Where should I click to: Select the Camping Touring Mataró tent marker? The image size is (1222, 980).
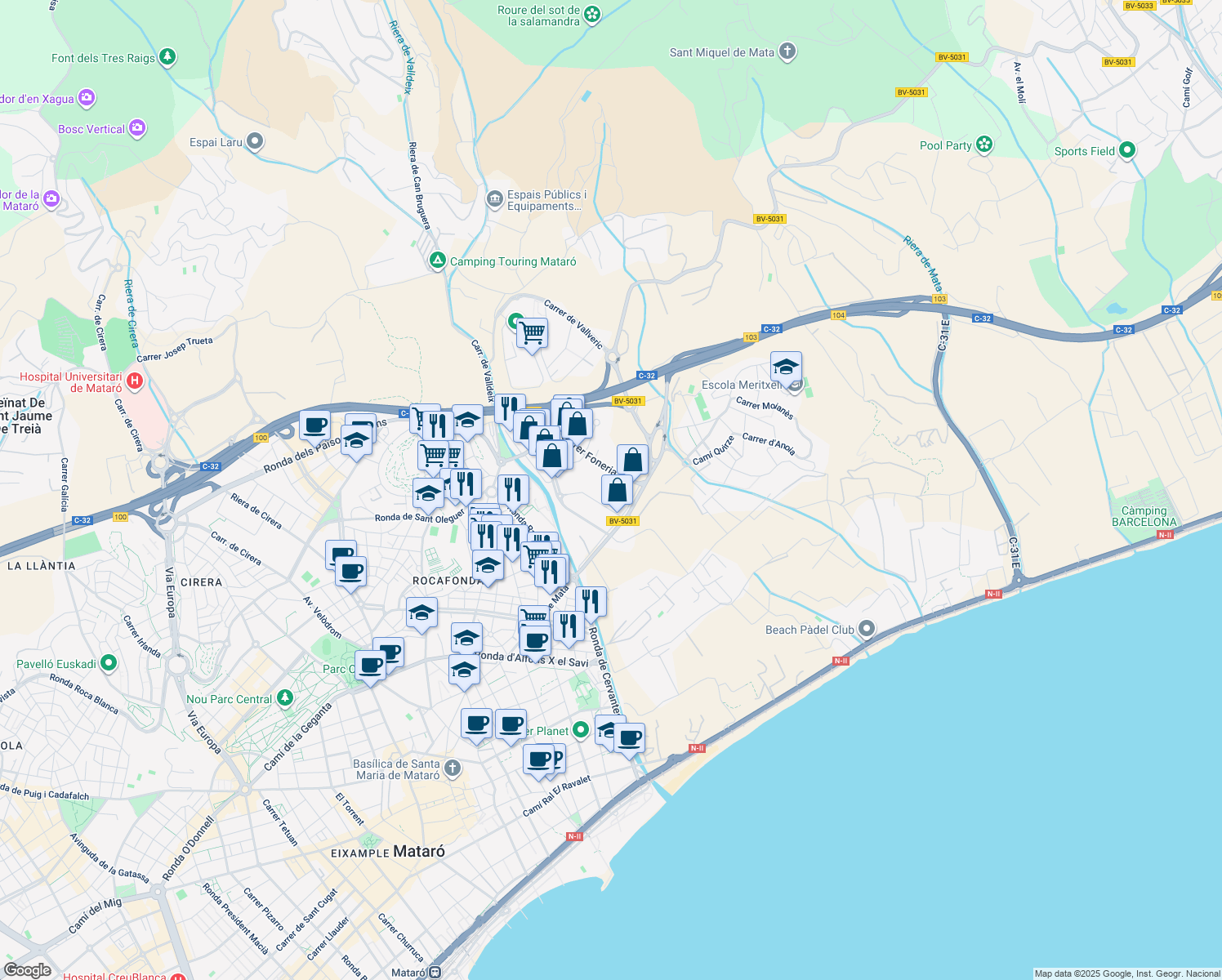436,261
